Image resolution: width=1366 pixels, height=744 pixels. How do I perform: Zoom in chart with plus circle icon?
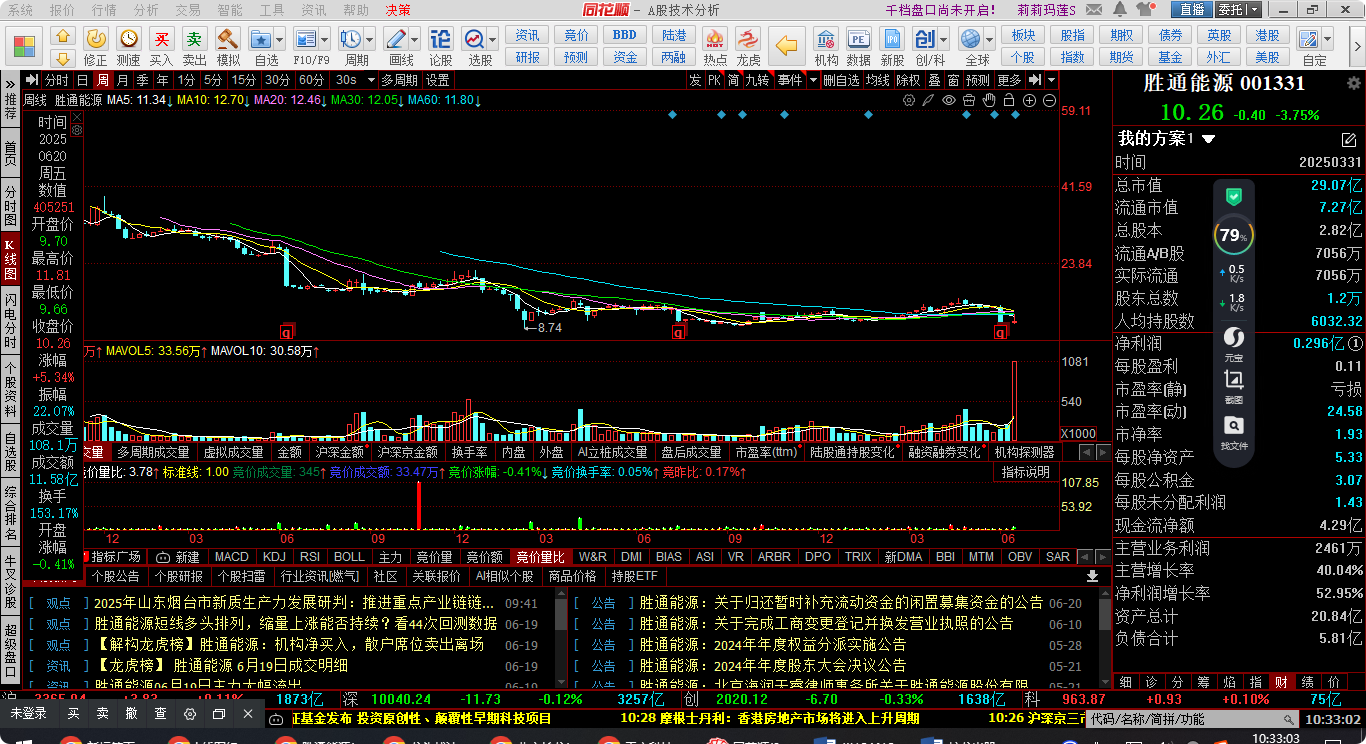pyautogui.click(x=1030, y=100)
